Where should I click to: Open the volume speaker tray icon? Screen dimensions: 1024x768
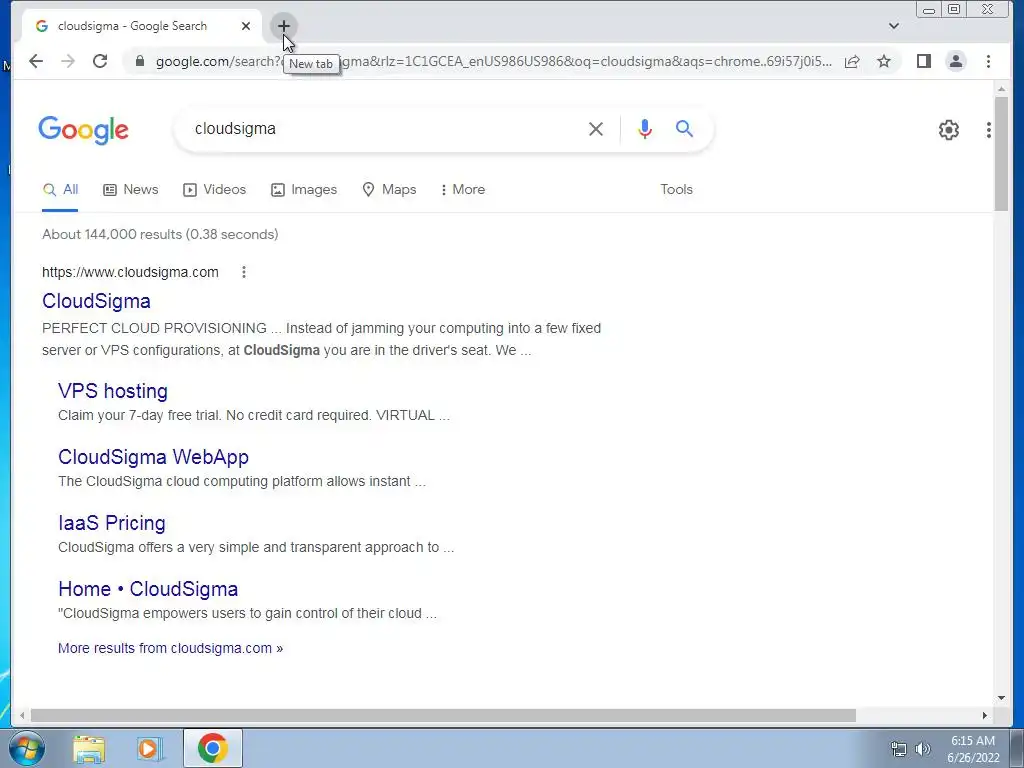[x=923, y=749]
